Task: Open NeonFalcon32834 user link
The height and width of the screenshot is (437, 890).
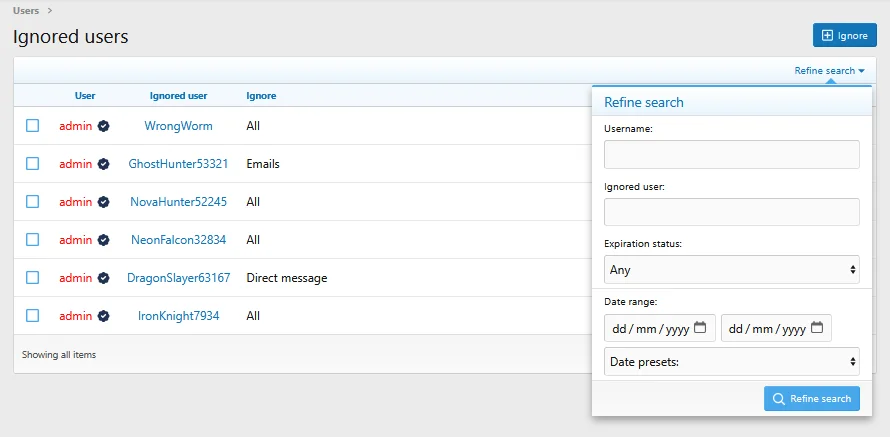Action: pyautogui.click(x=179, y=240)
